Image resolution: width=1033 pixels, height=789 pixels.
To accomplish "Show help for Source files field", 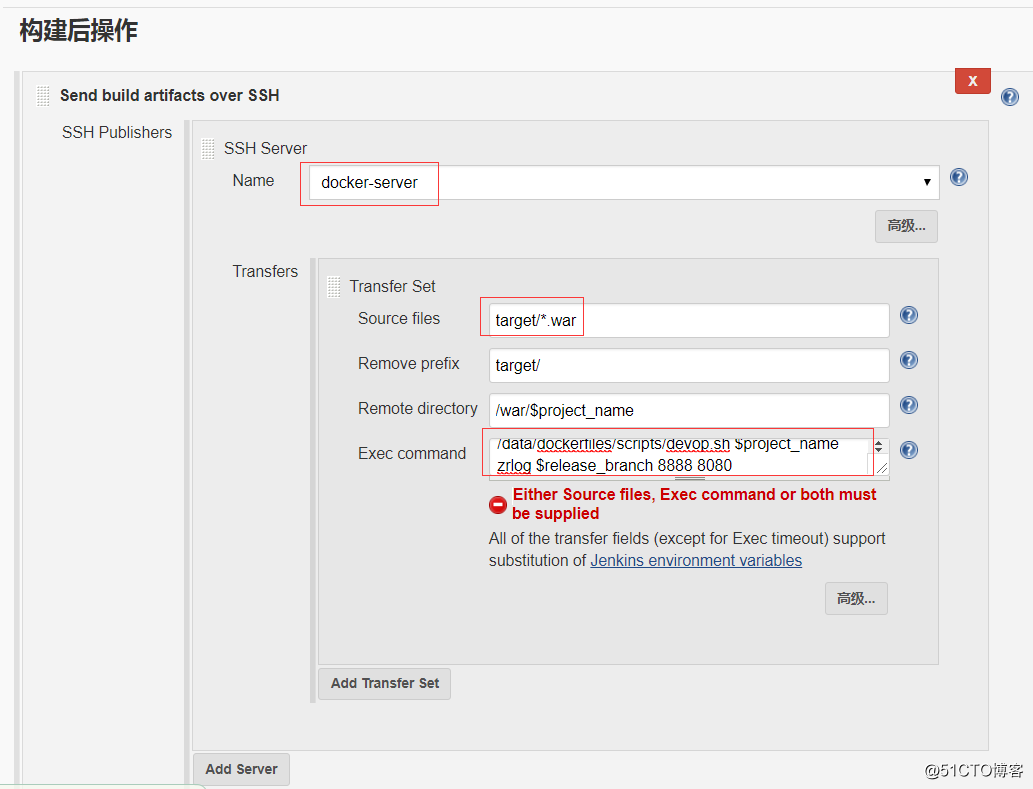I will [x=909, y=315].
